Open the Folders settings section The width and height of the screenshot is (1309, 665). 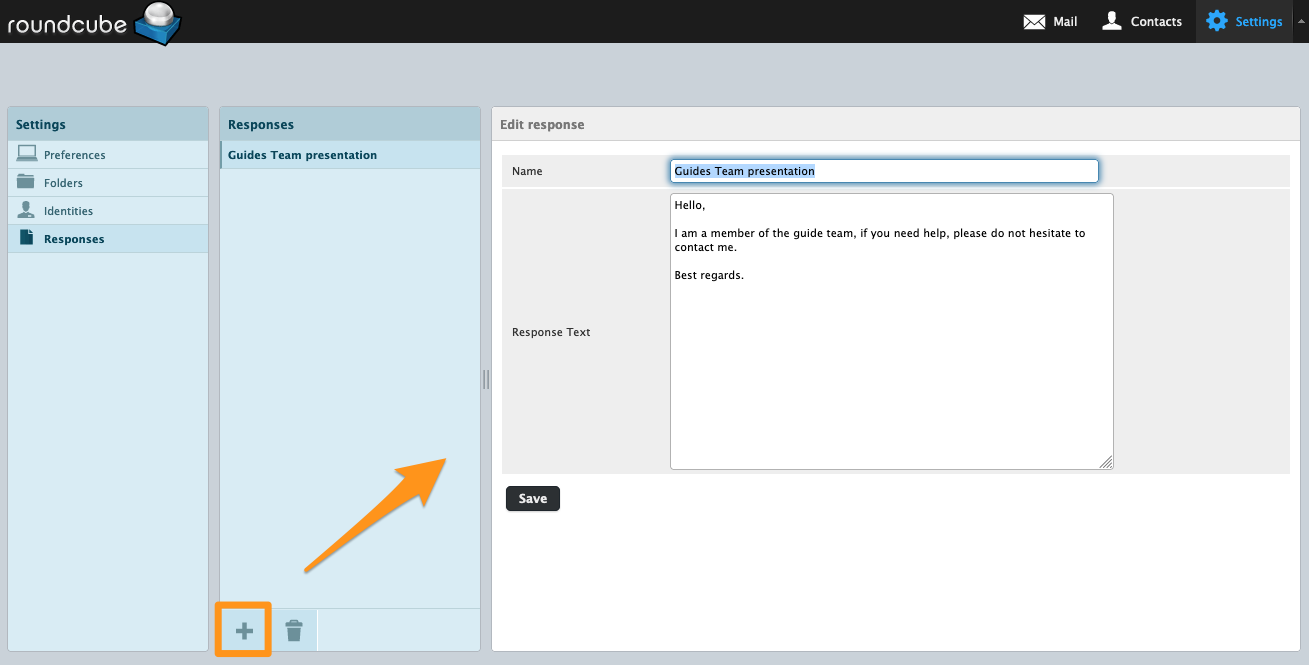pos(63,183)
